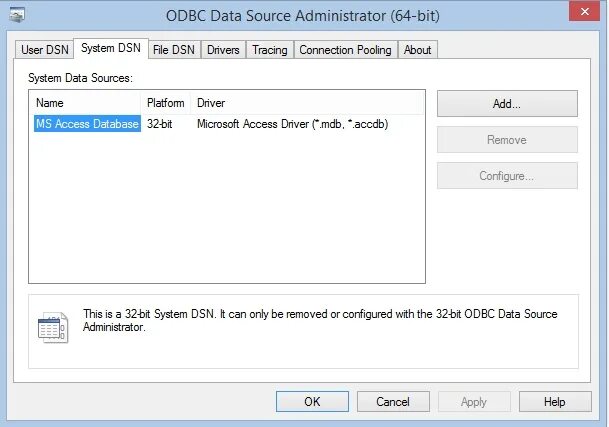609x427 pixels.
Task: Click the Add... button
Action: tap(507, 104)
